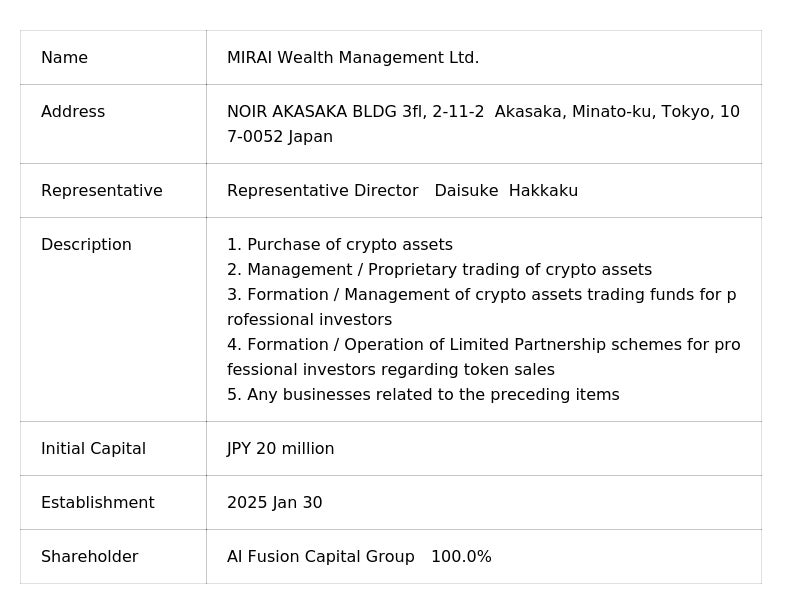This screenshot has height=614, width=800.
Task: Click the Description row label
Action: click(x=86, y=245)
